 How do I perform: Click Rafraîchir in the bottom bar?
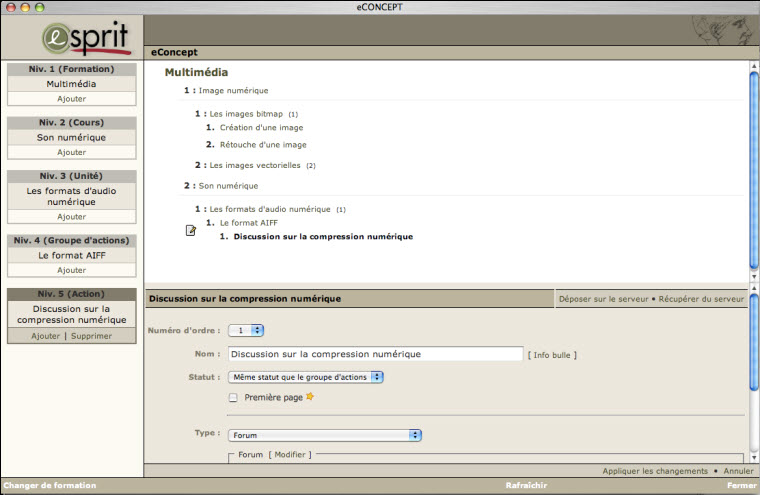(x=528, y=485)
